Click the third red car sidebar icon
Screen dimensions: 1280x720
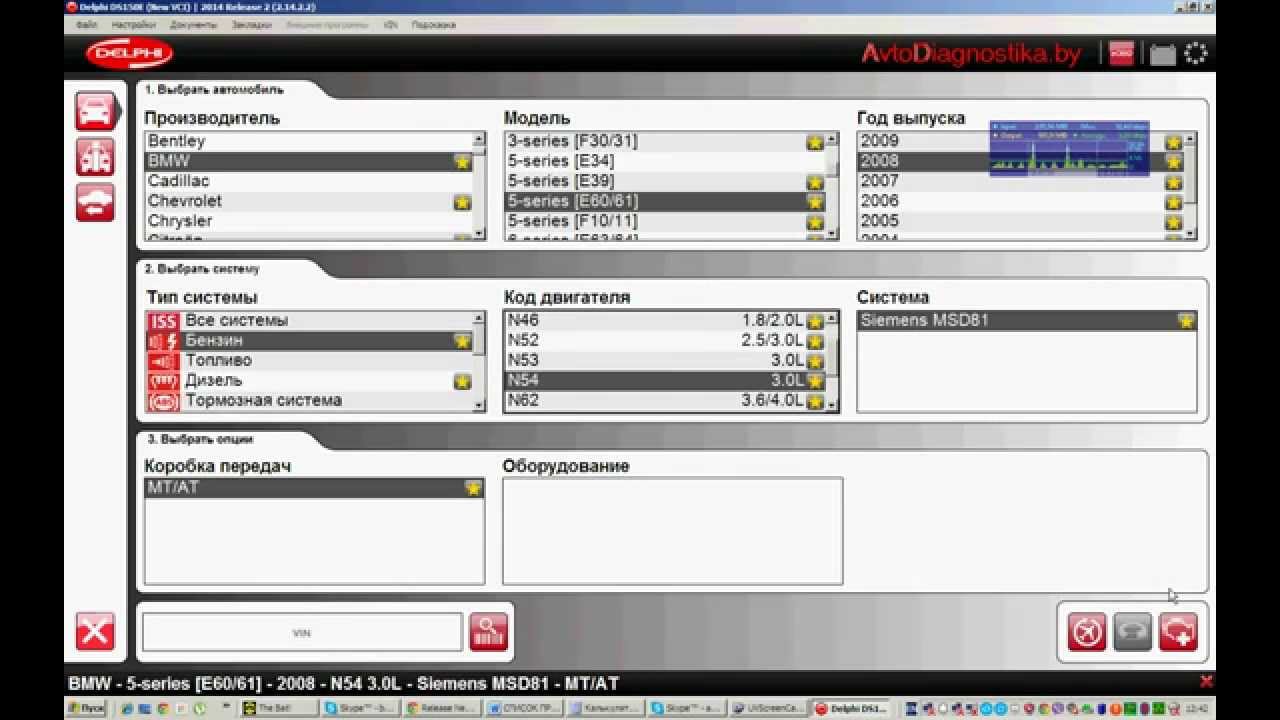96,203
